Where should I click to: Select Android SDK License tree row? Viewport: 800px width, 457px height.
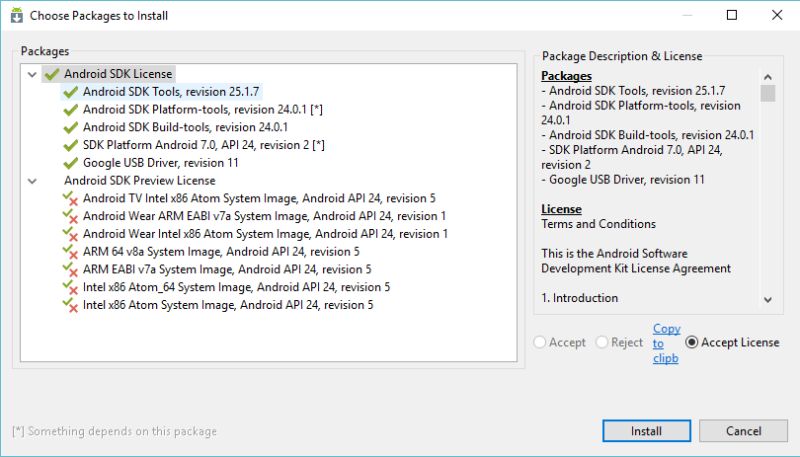(x=118, y=74)
